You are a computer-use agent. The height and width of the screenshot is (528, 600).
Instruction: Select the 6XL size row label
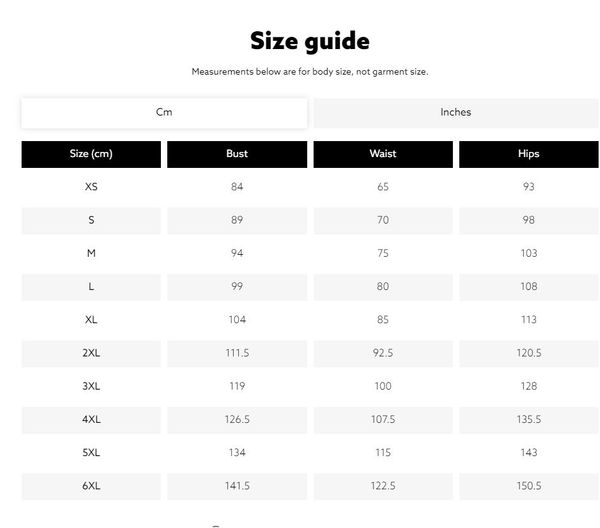point(91,486)
